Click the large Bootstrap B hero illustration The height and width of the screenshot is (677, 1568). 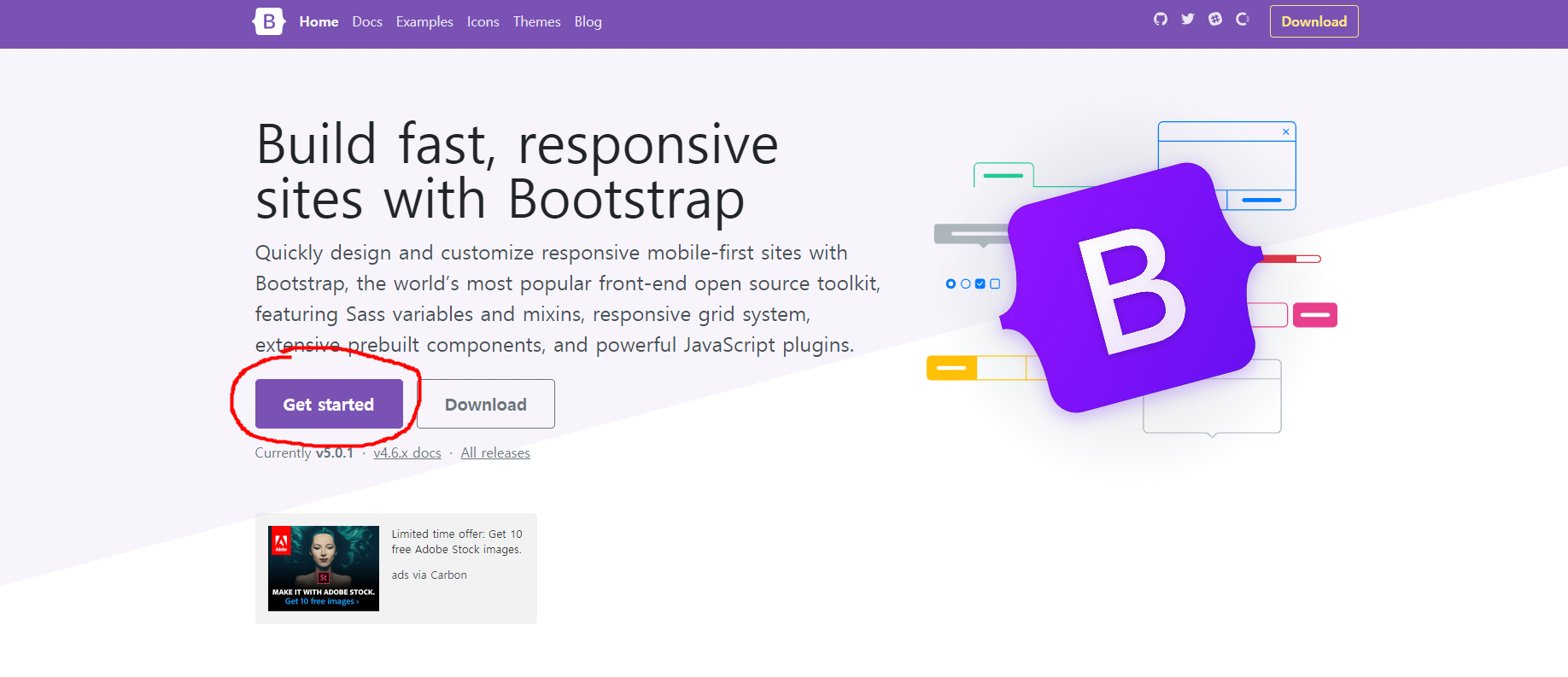[x=1132, y=288]
